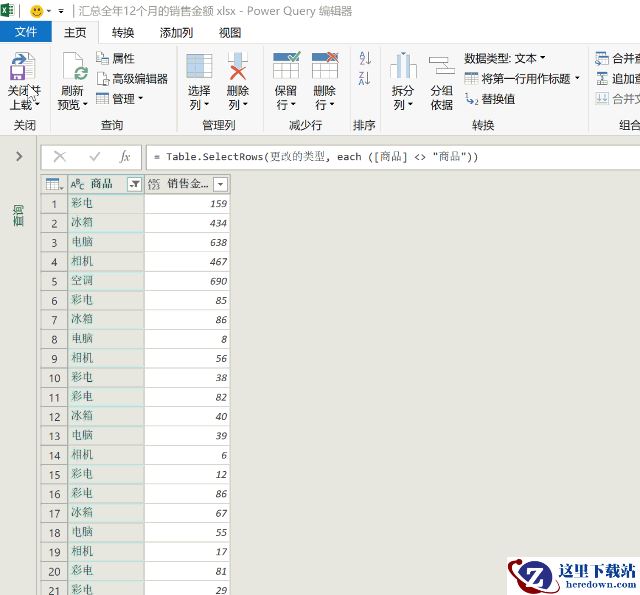This screenshot has width=640, height=595.
Task: Click the 将第一行用作标题 button
Action: tap(518, 78)
